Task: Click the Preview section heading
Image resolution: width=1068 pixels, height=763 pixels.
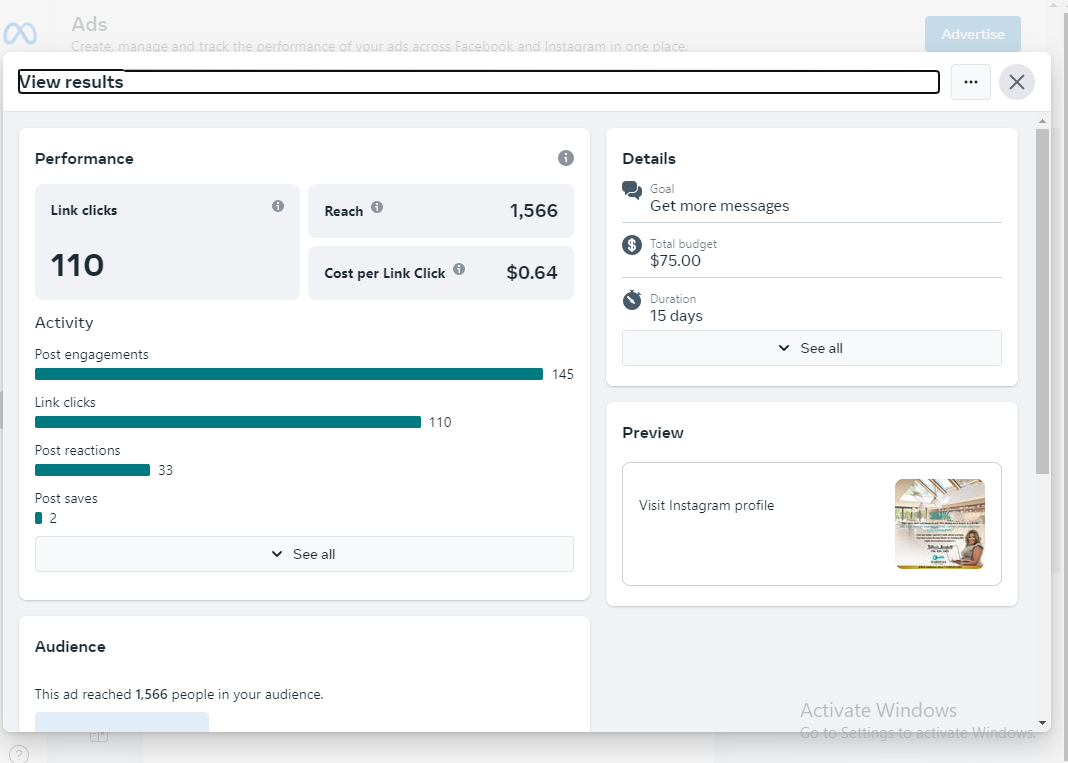Action: pos(653,433)
